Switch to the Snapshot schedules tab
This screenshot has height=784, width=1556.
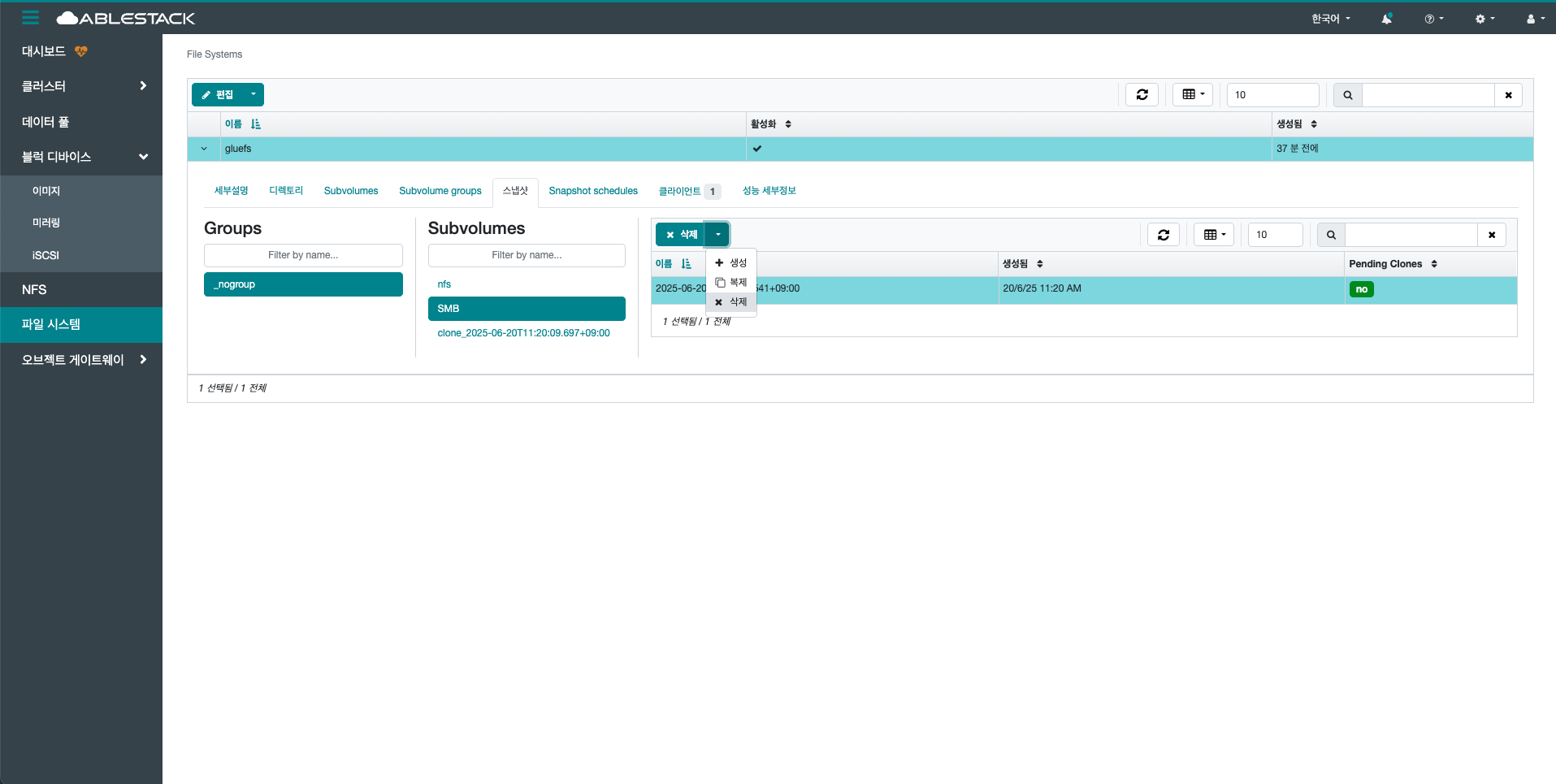click(592, 191)
